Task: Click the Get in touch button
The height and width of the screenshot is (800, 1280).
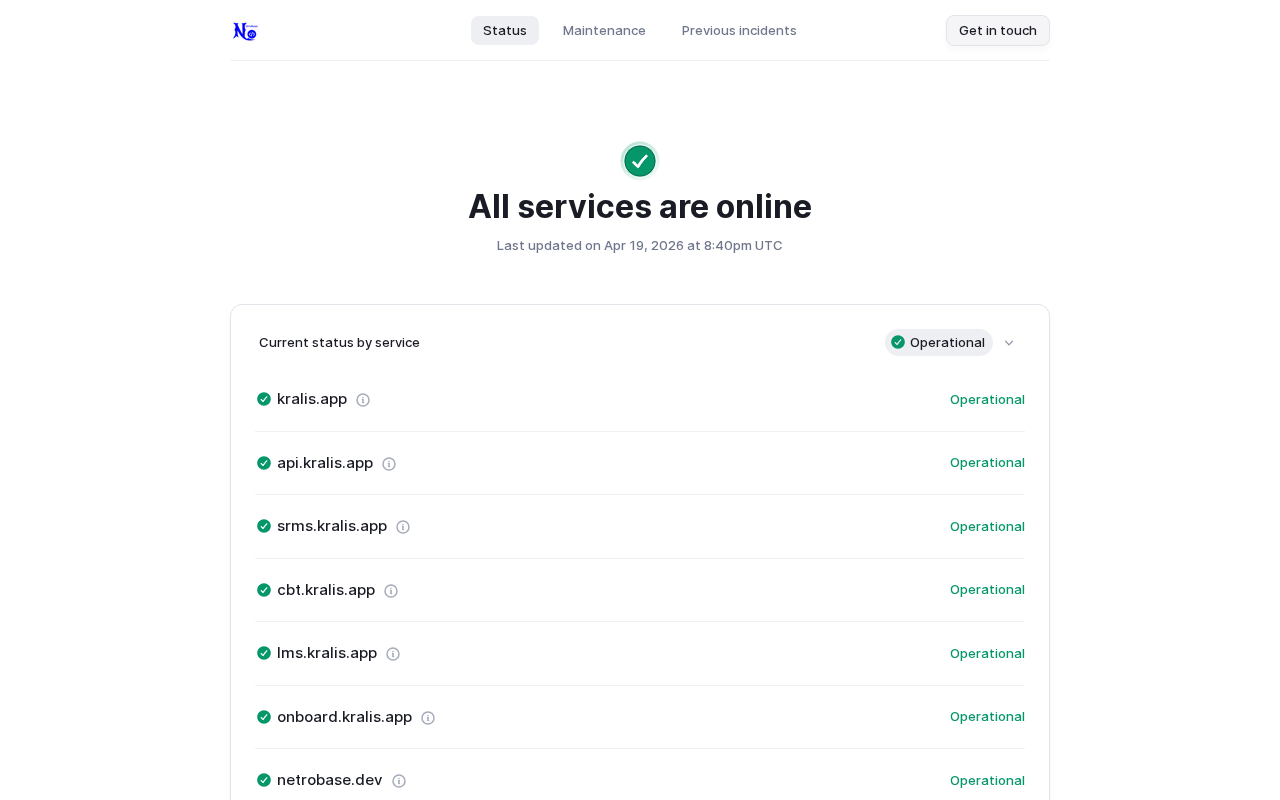Action: coord(997,31)
